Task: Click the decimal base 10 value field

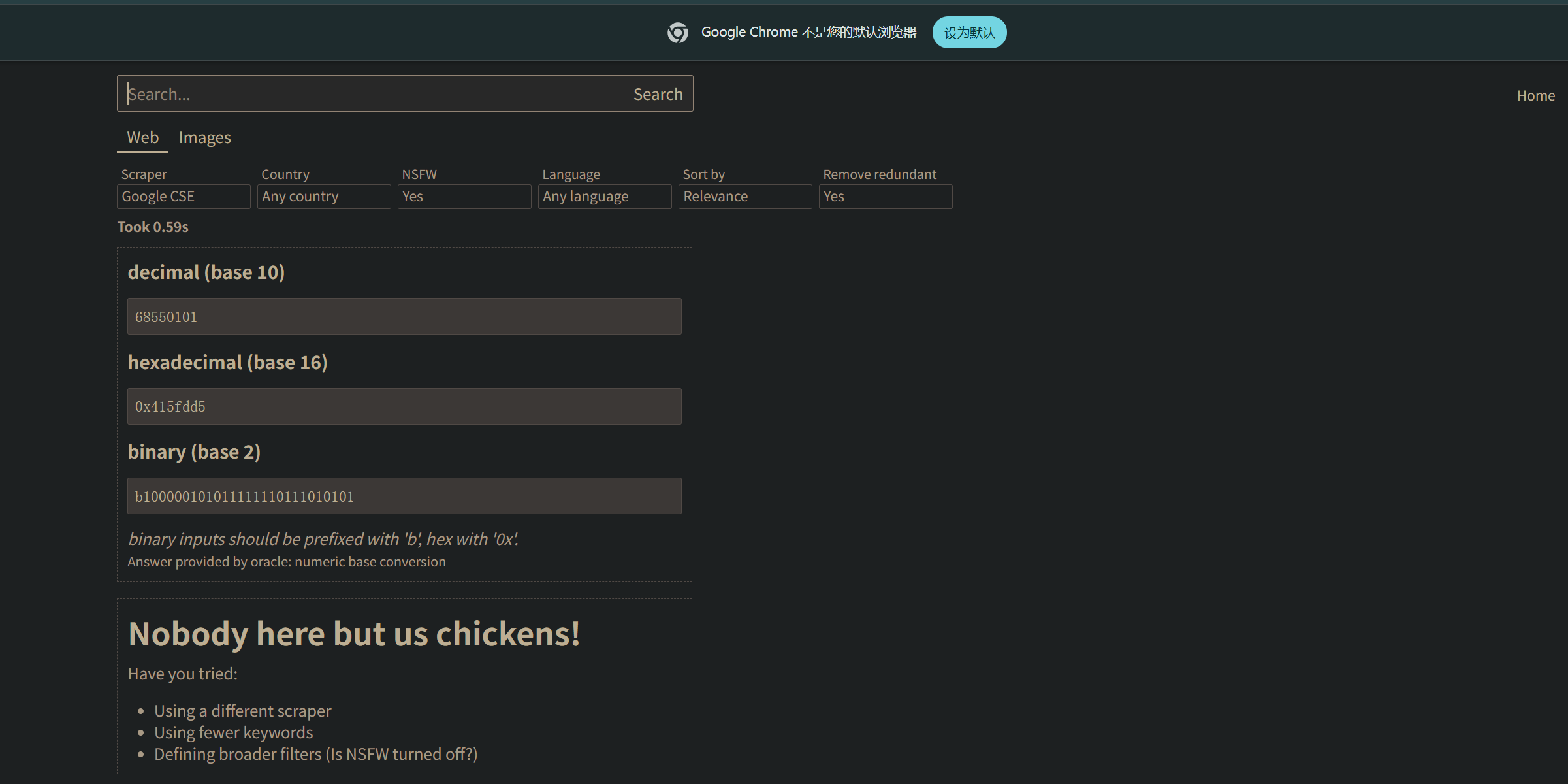Action: (x=404, y=317)
